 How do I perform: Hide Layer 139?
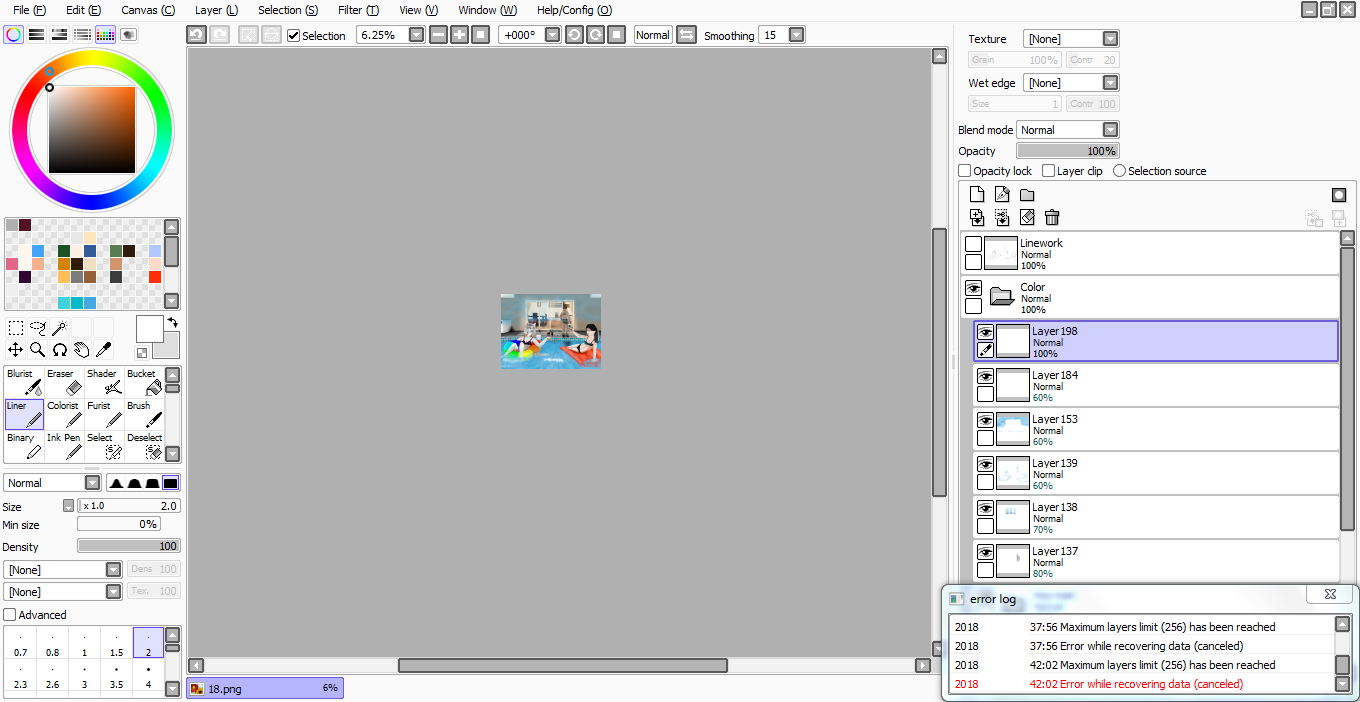[985, 464]
